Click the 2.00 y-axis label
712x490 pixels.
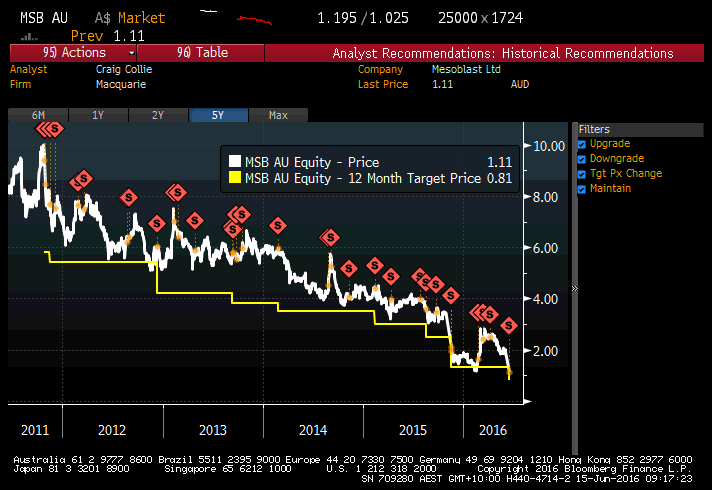[545, 351]
